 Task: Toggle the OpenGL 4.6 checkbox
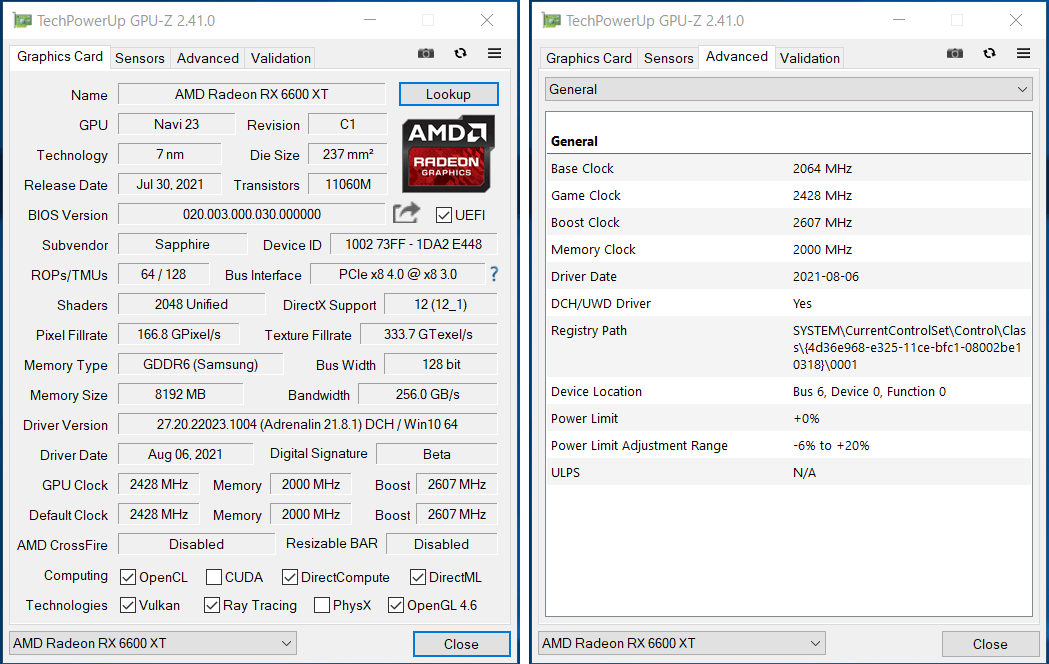click(396, 605)
